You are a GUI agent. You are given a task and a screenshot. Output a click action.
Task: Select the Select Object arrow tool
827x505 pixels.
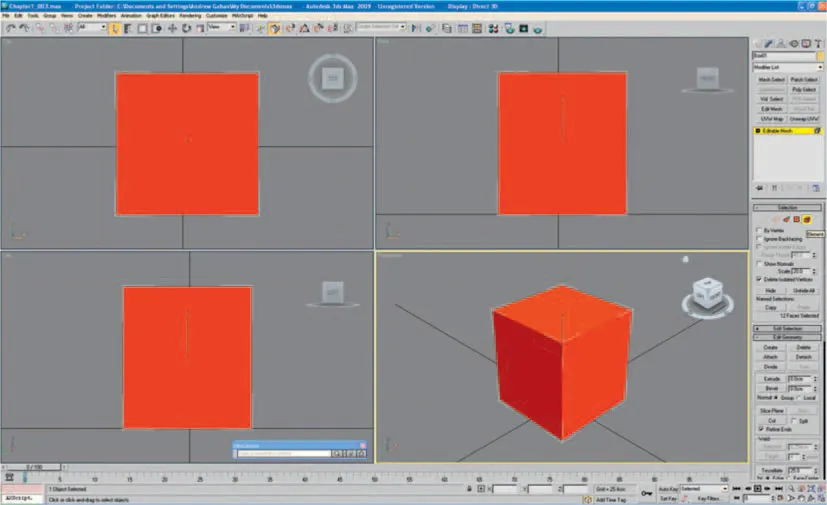(114, 28)
